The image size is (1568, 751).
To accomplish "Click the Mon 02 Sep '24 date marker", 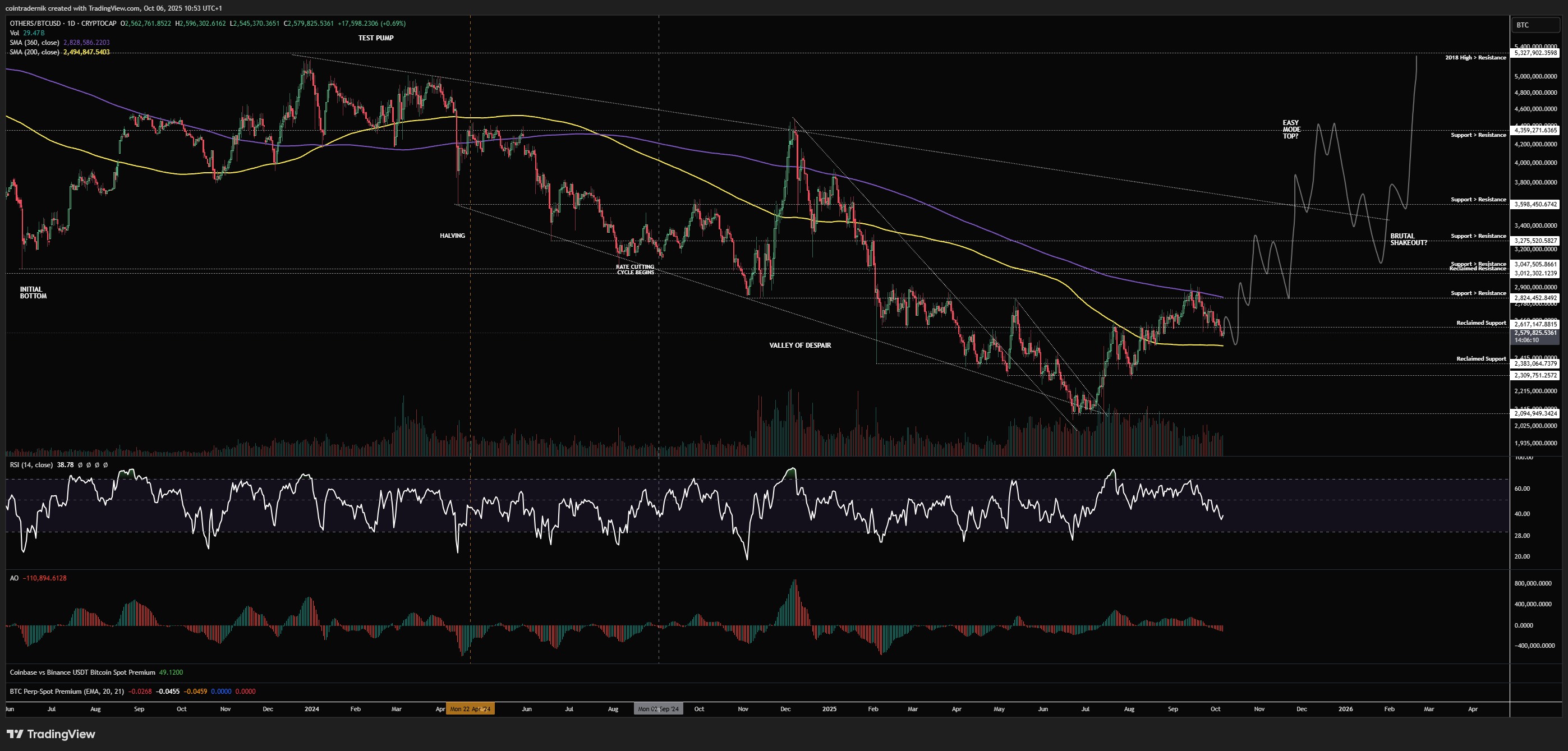I will [x=658, y=709].
